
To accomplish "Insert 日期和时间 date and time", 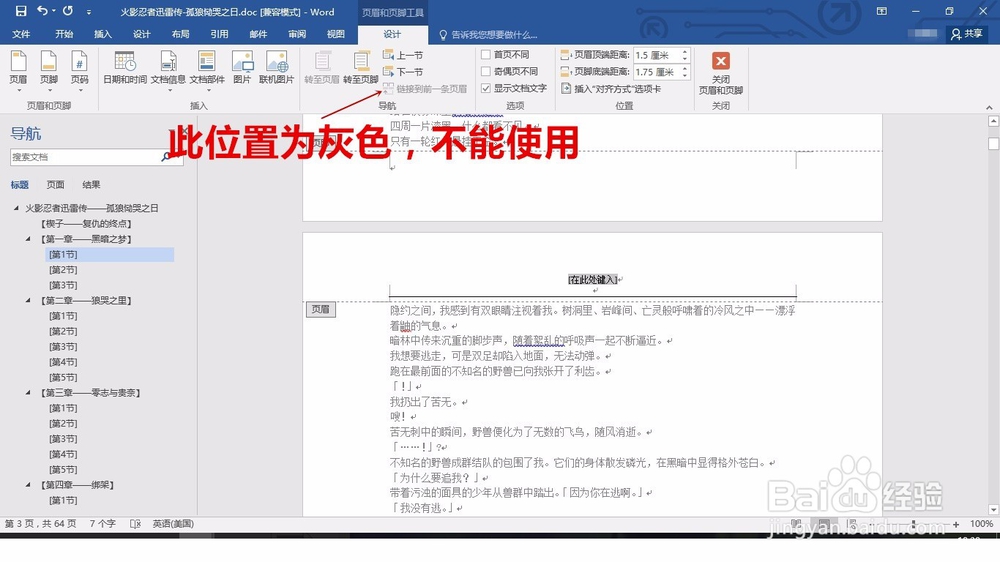I will pyautogui.click(x=125, y=68).
